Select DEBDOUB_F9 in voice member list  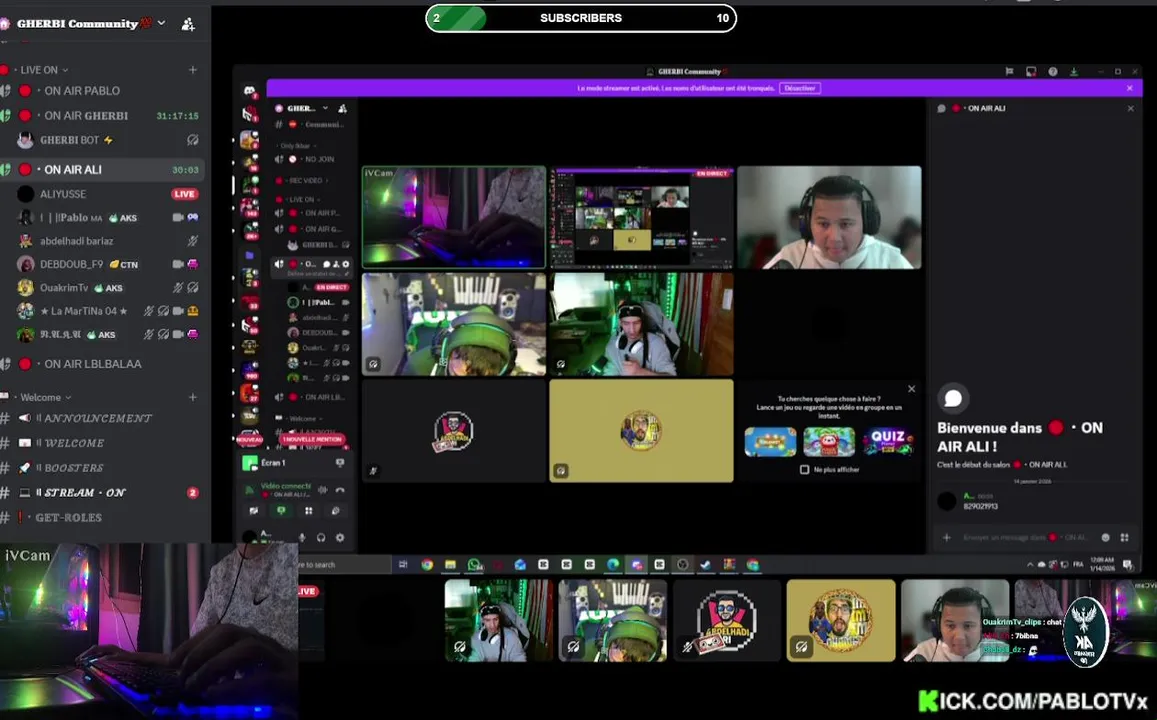pyautogui.click(x=109, y=264)
